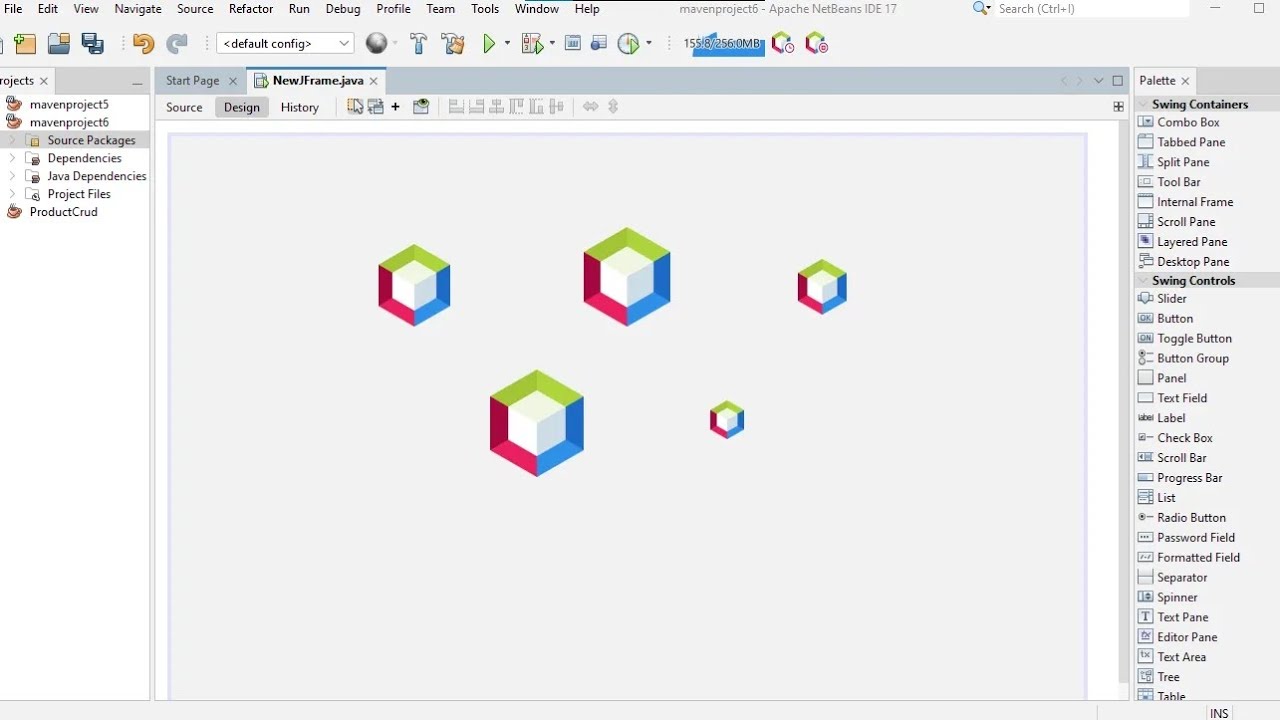This screenshot has width=1280, height=720.
Task: Clean and Build with hammer-broom icon
Action: pos(453,44)
